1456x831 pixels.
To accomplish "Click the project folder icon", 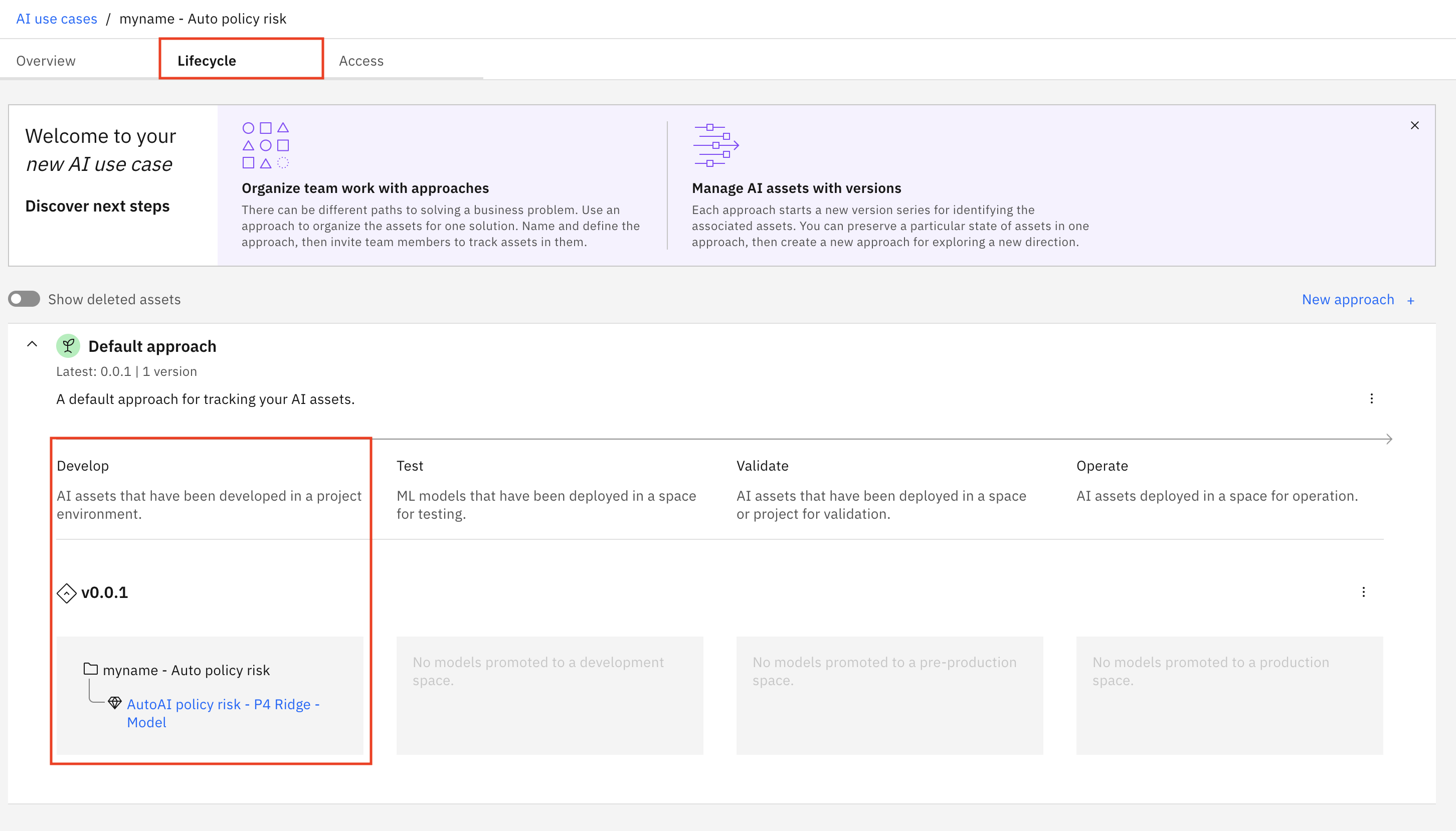I will tap(90, 669).
